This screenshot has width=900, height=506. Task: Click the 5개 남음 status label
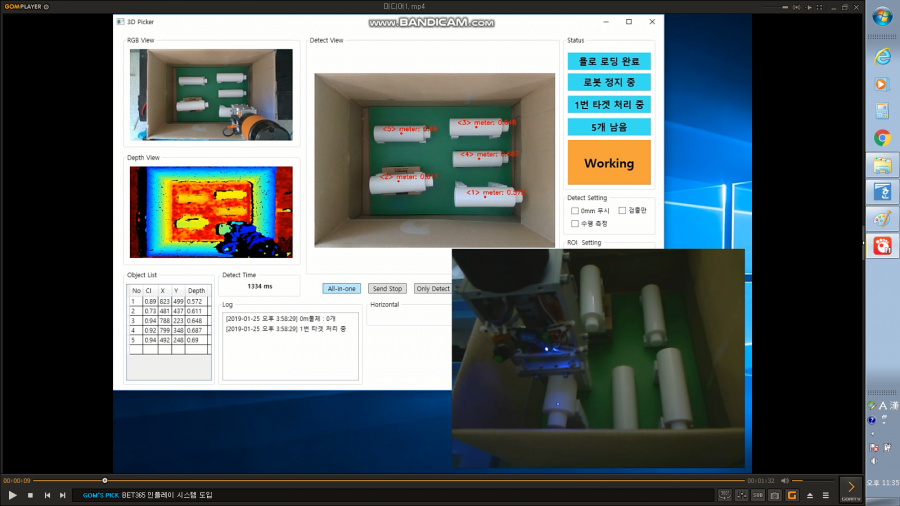(609, 127)
